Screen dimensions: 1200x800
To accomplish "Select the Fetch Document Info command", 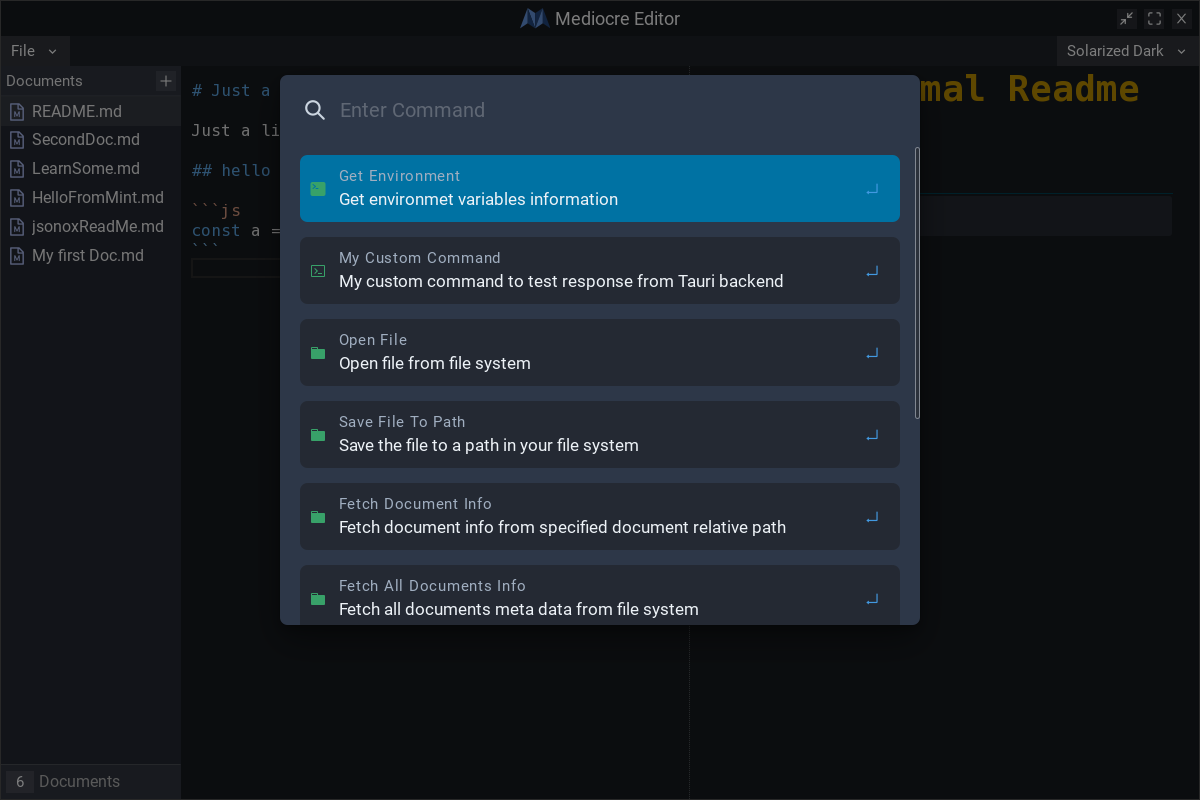I will coord(600,516).
